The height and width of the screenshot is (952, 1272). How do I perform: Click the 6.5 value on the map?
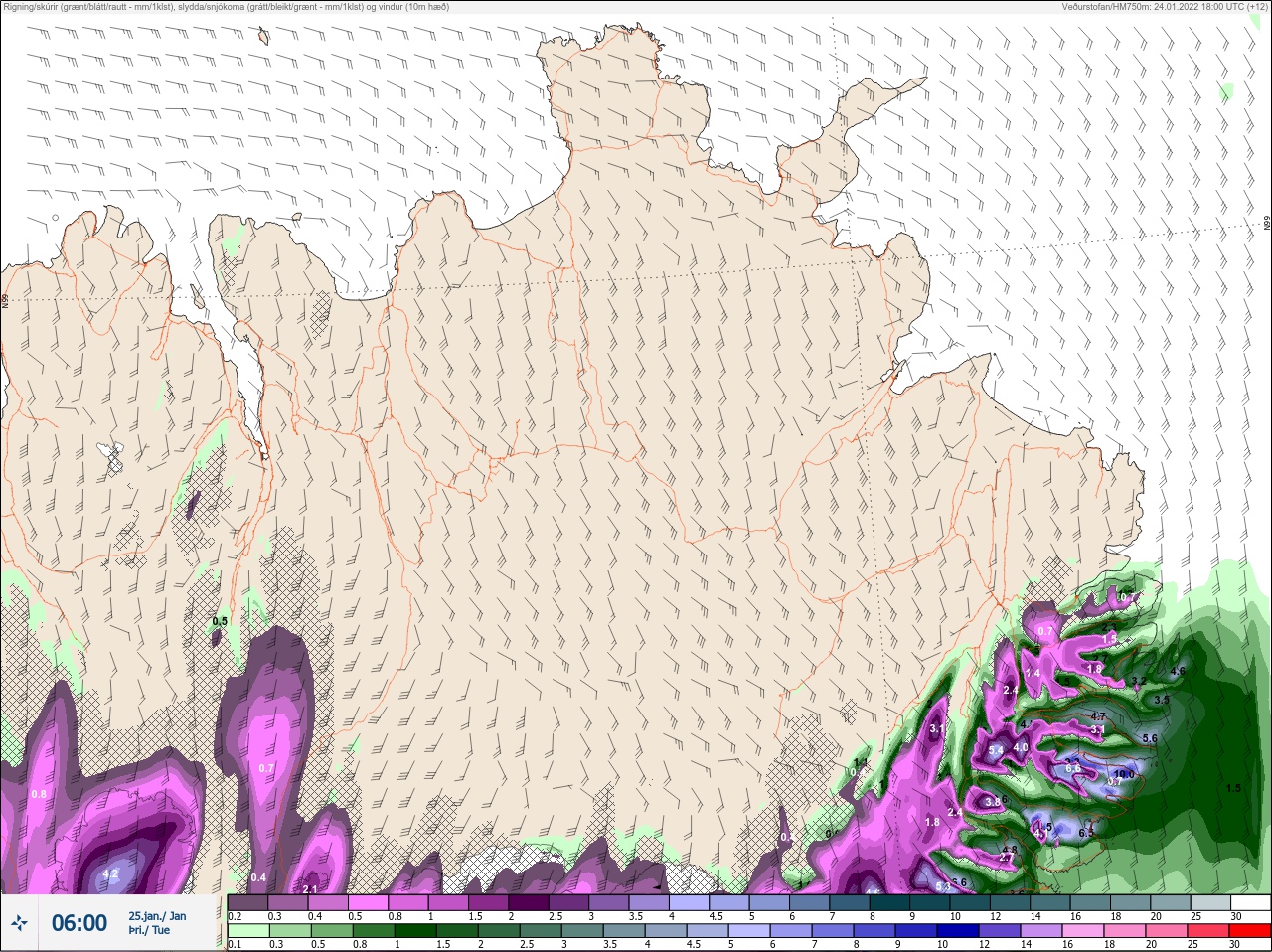point(1086,832)
